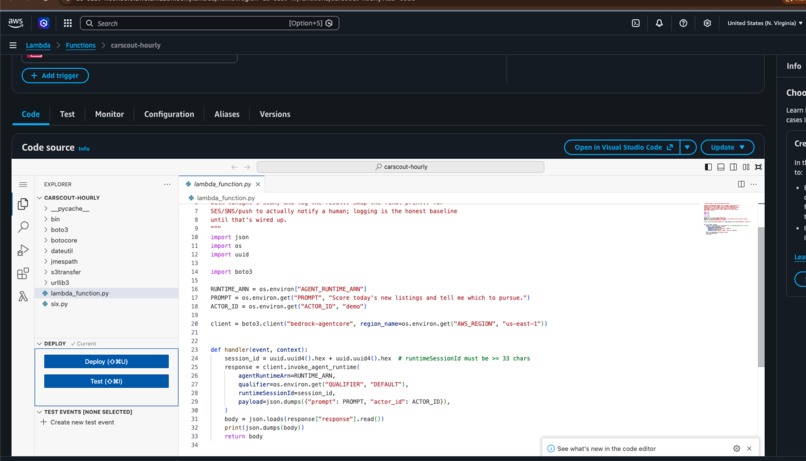Viewport: 806px width, 461px height.
Task: Open CloudShell from the top bar
Action: (636, 23)
